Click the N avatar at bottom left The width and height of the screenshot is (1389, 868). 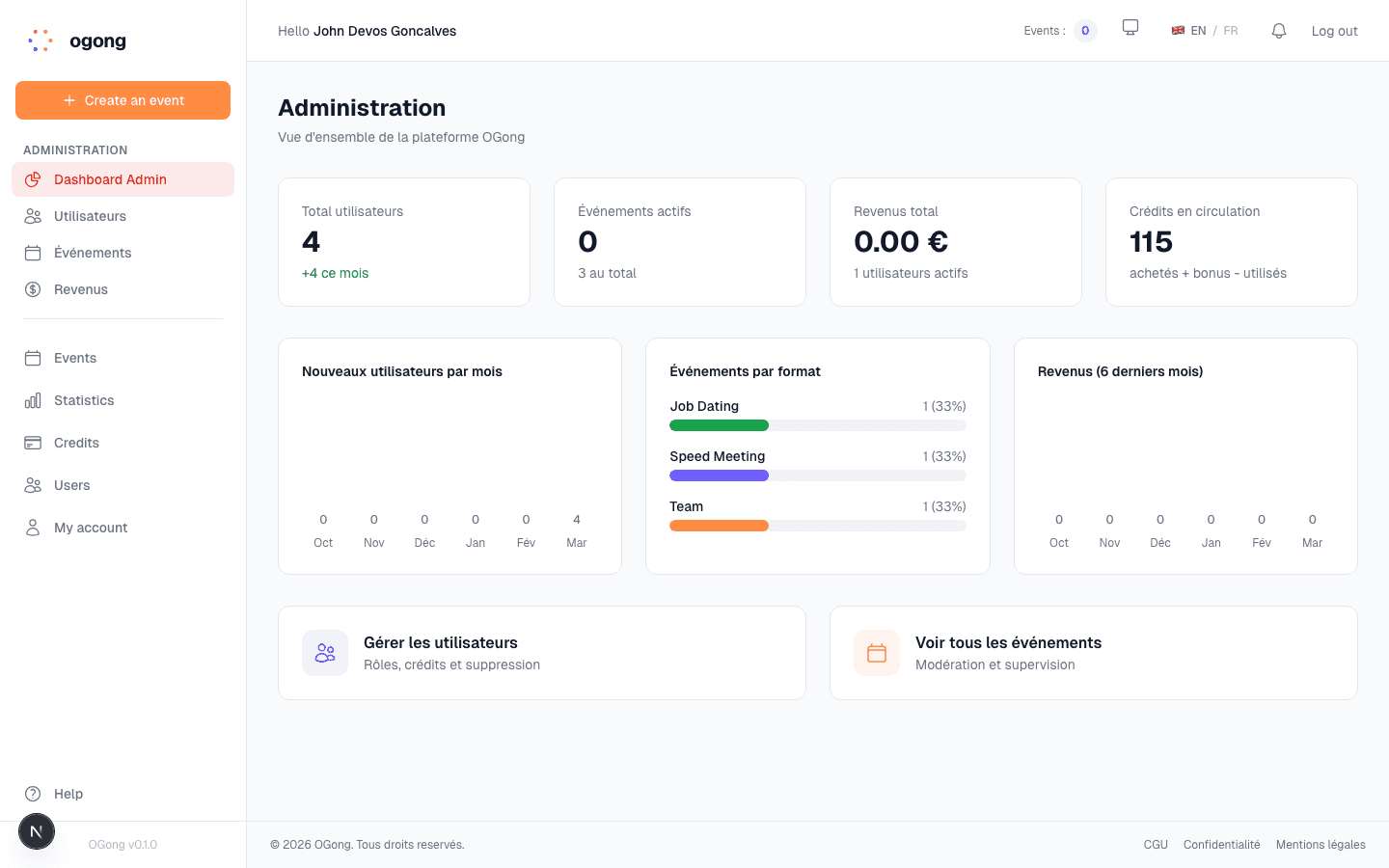(x=37, y=831)
